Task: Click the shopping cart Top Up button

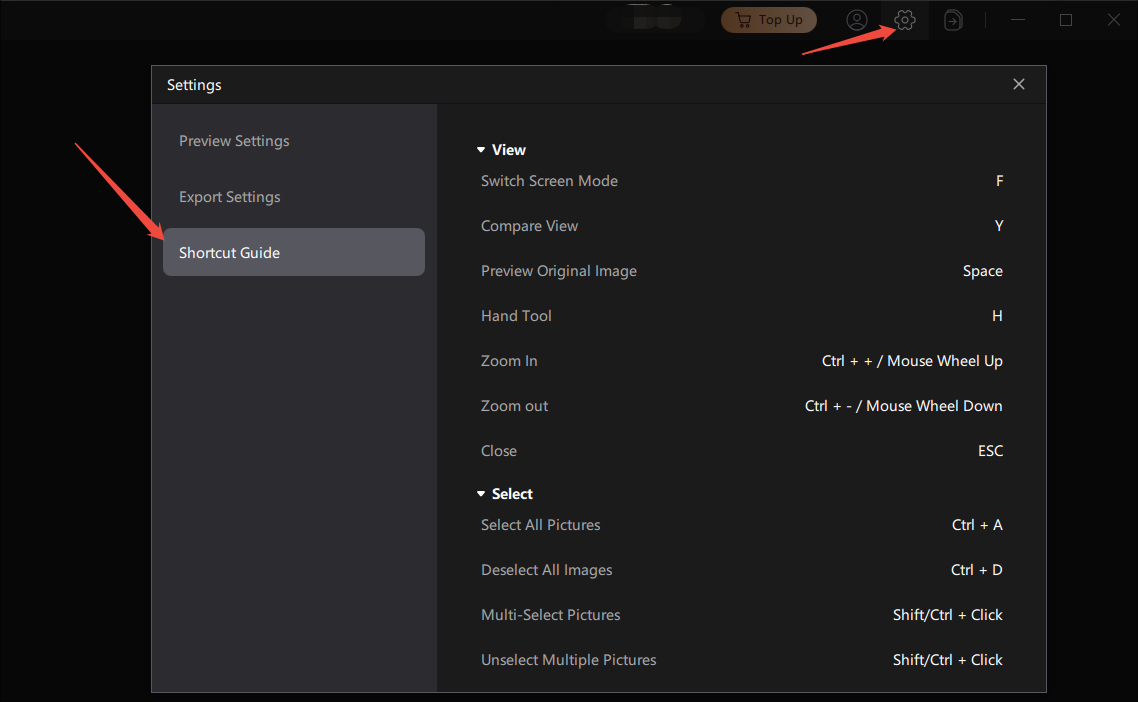Action: (768, 20)
